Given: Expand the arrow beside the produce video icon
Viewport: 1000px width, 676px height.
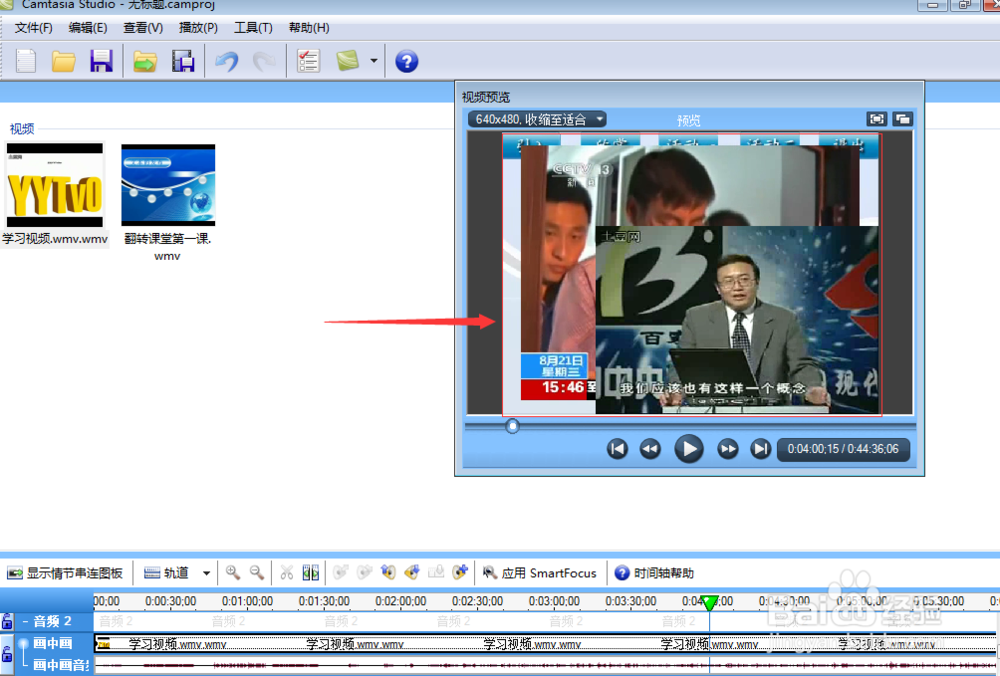Looking at the screenshot, I should [x=374, y=61].
